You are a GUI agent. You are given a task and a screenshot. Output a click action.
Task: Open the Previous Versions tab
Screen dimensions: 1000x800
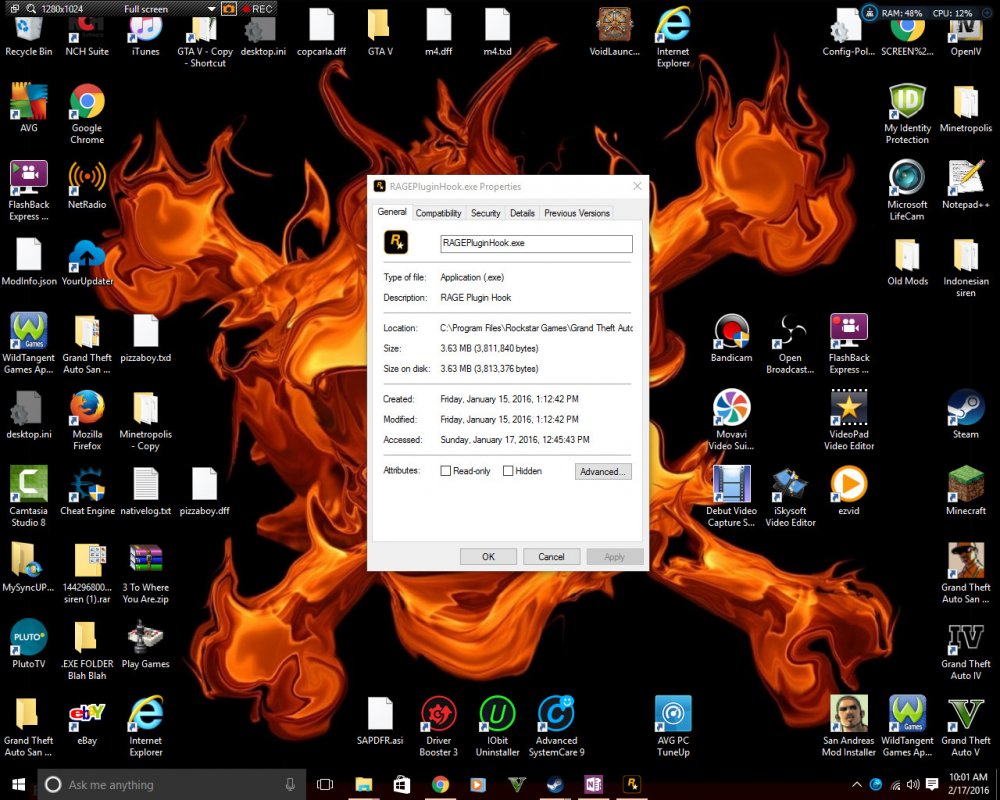576,213
